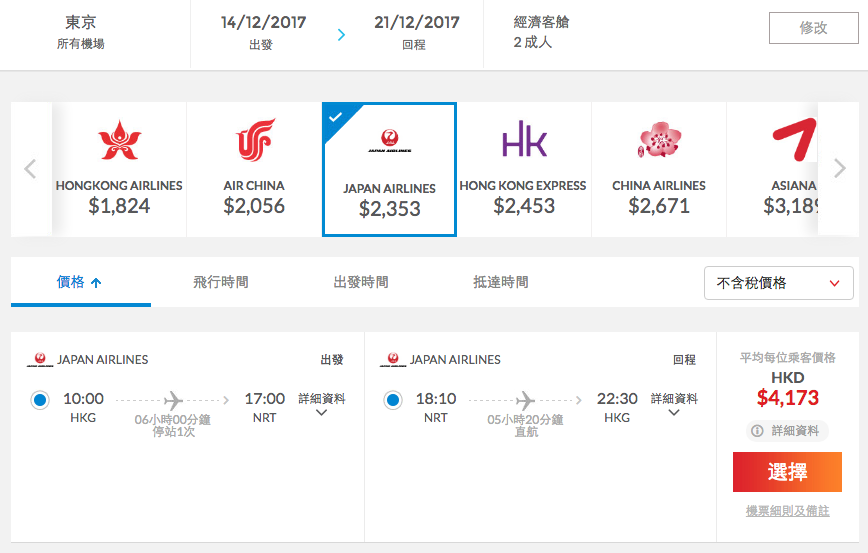
Task: Expand return flight 詳細資料 details
Action: pos(674,404)
